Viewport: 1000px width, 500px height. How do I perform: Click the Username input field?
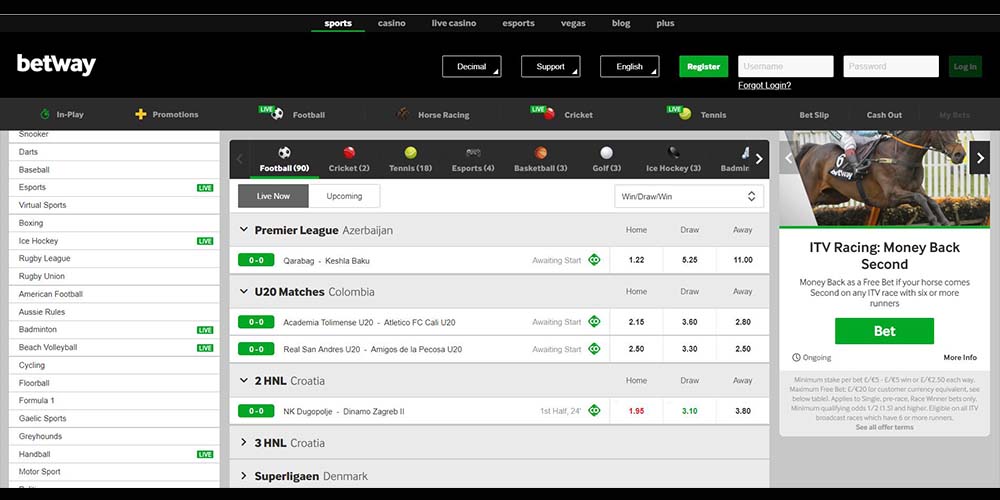click(785, 67)
